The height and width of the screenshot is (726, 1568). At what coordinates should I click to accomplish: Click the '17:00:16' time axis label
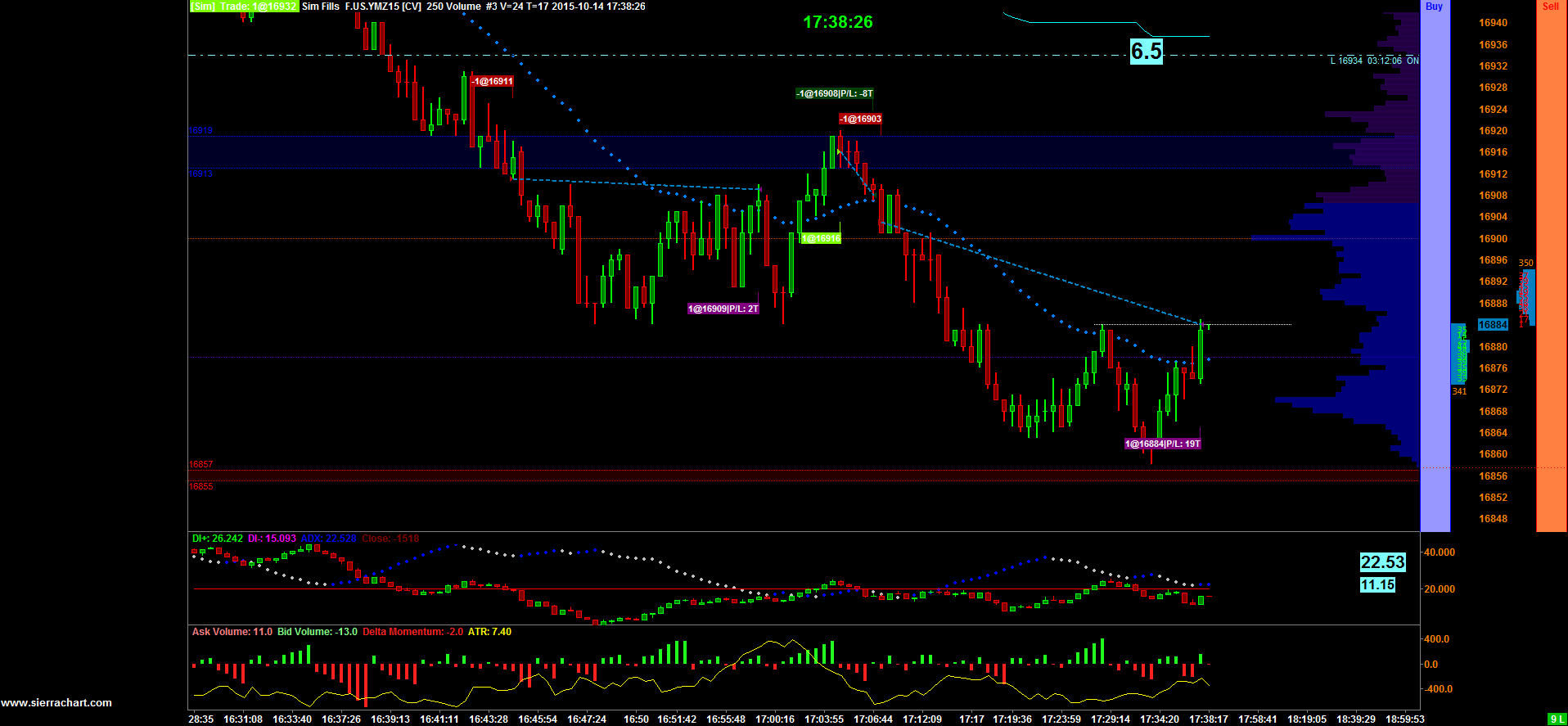click(775, 719)
